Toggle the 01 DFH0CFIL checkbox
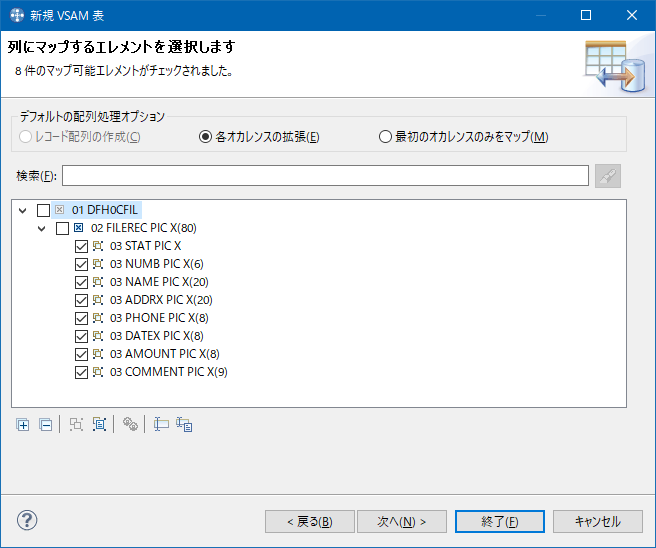The width and height of the screenshot is (656, 548). (44, 210)
